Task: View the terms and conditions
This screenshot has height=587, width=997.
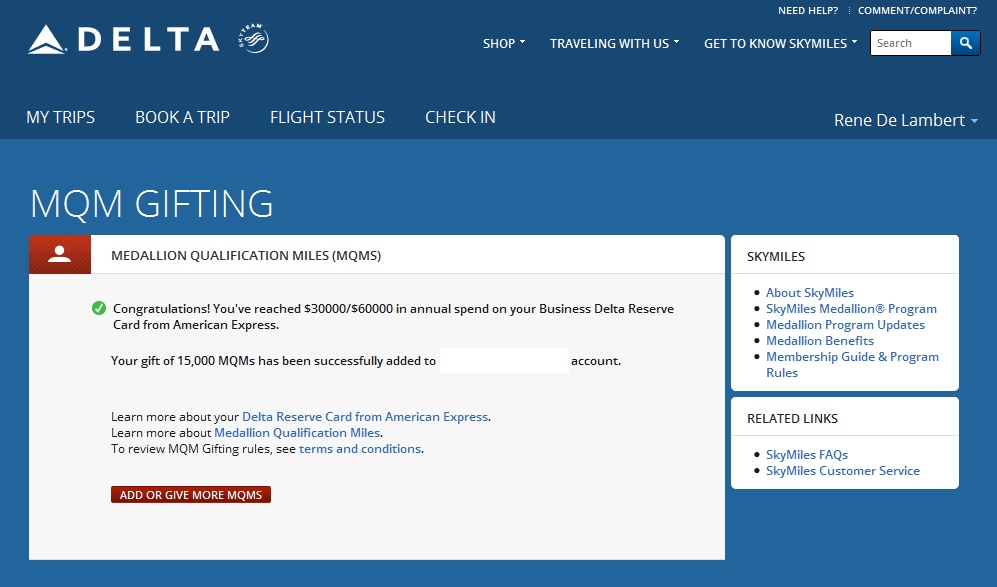Action: click(360, 449)
